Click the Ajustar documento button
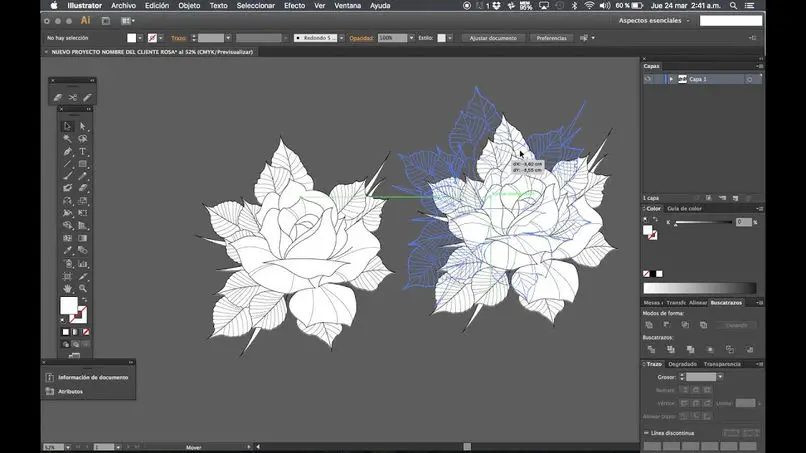 (x=493, y=38)
